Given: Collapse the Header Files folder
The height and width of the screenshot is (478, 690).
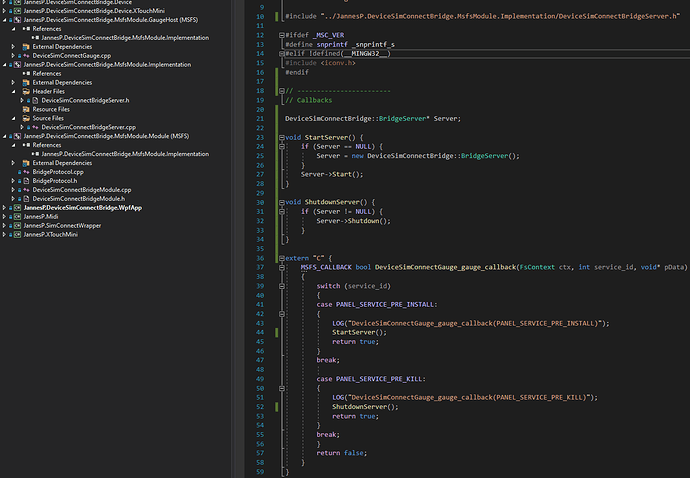Looking at the screenshot, I should tap(13, 92).
